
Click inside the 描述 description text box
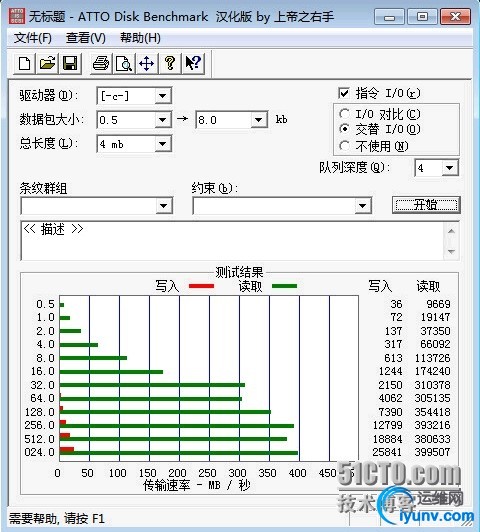coord(232,241)
